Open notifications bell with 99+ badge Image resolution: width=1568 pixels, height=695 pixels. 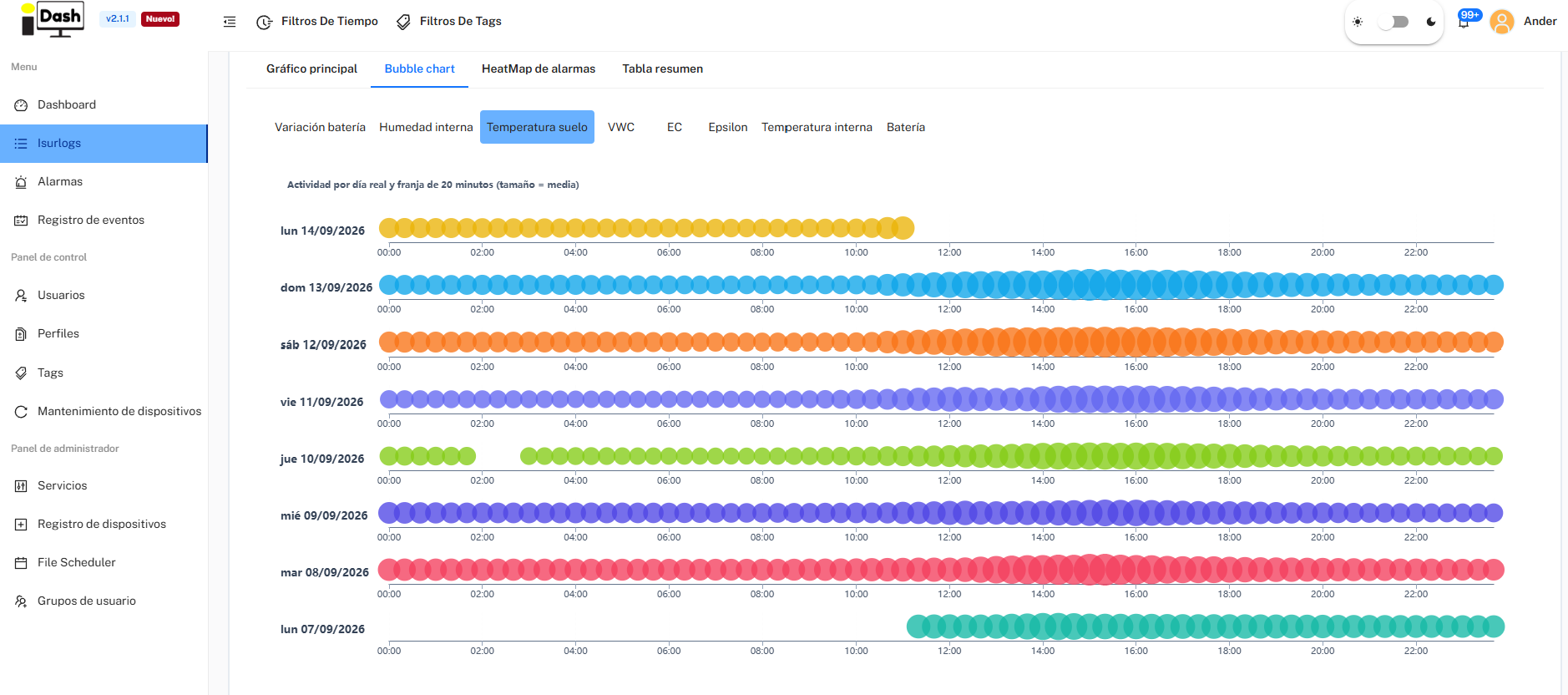coord(1464,20)
